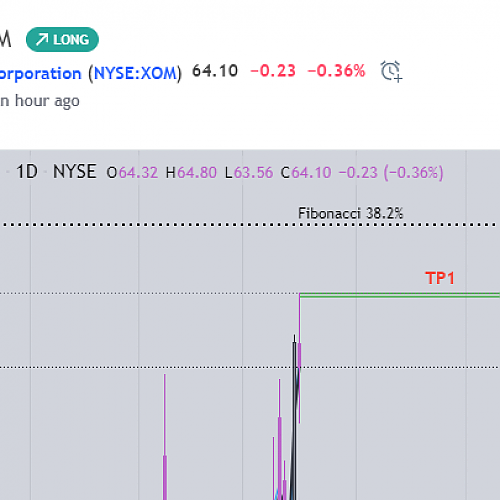Select the 1D interval label on chart

tap(27, 172)
